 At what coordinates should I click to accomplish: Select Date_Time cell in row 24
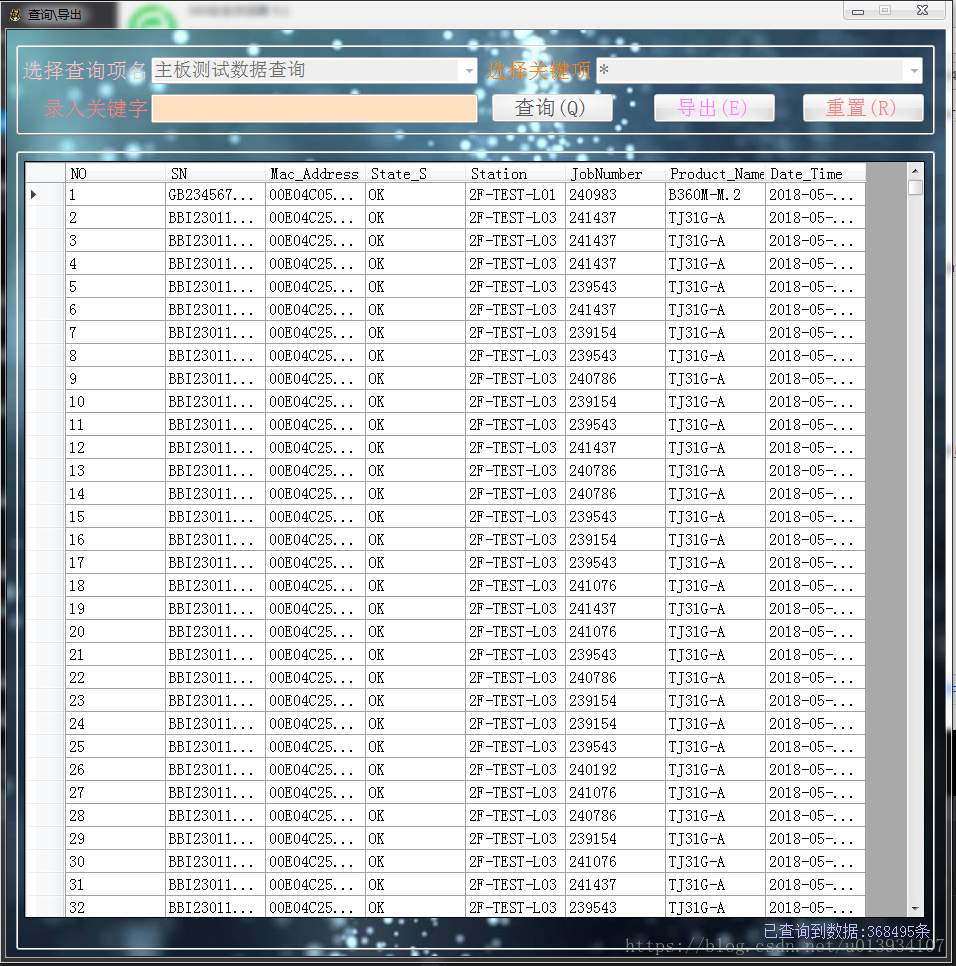(816, 724)
